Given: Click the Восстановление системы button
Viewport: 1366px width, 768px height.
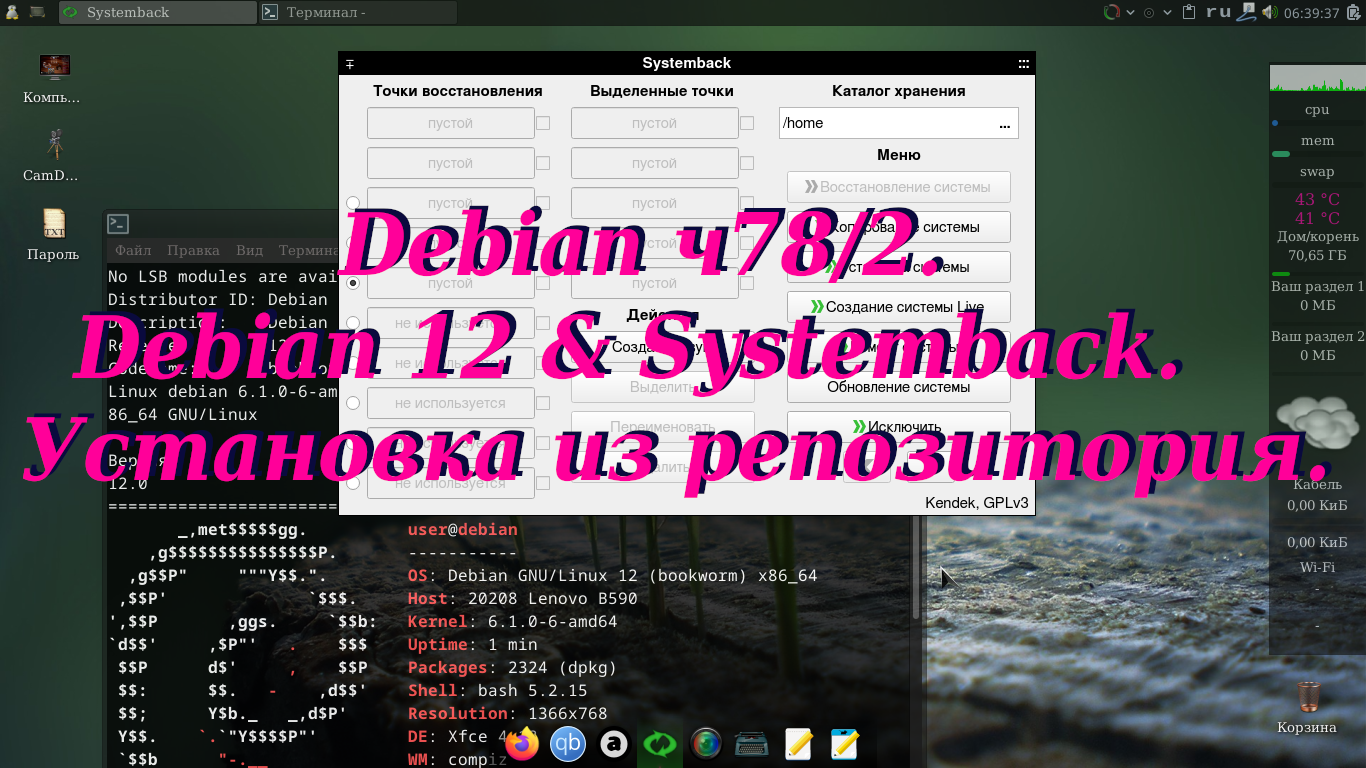Looking at the screenshot, I should coord(898,187).
